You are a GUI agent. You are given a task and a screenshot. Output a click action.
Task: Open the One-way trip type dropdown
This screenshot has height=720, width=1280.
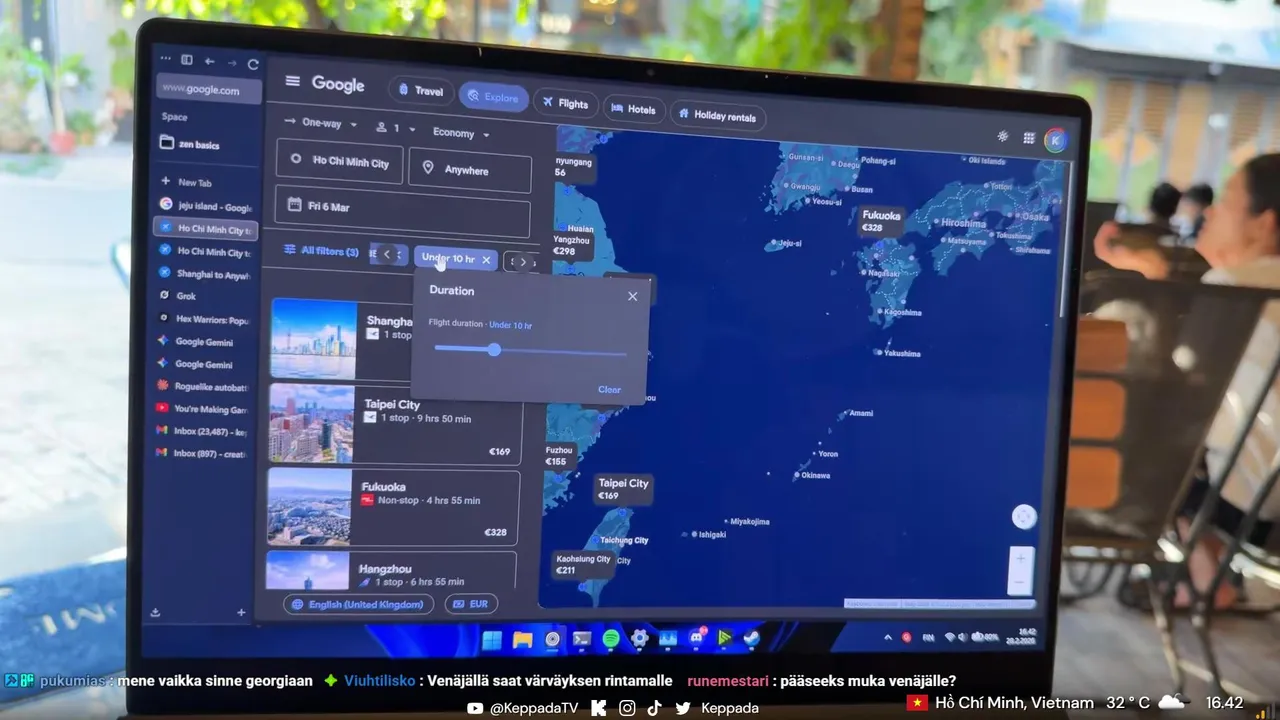click(x=321, y=124)
